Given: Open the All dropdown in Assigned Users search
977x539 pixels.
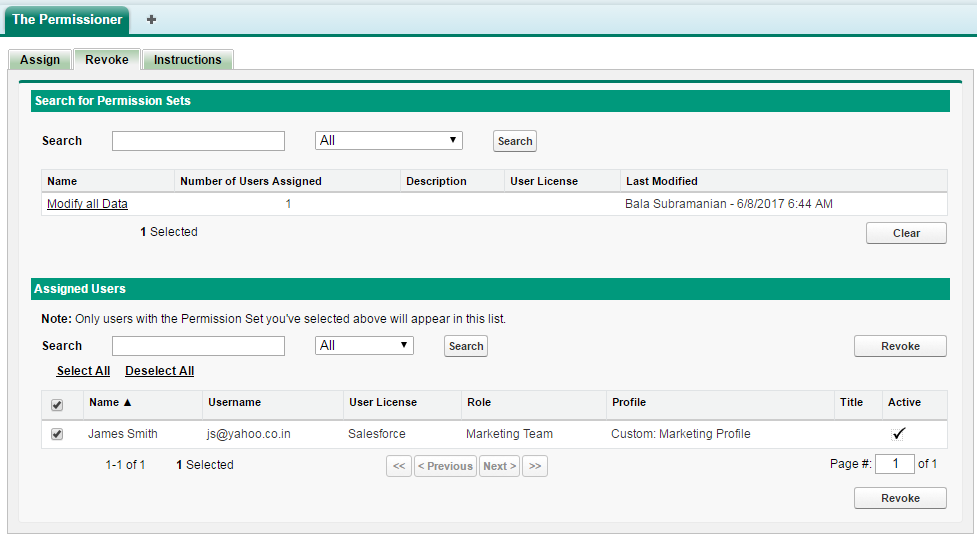Looking at the screenshot, I should tap(365, 345).
